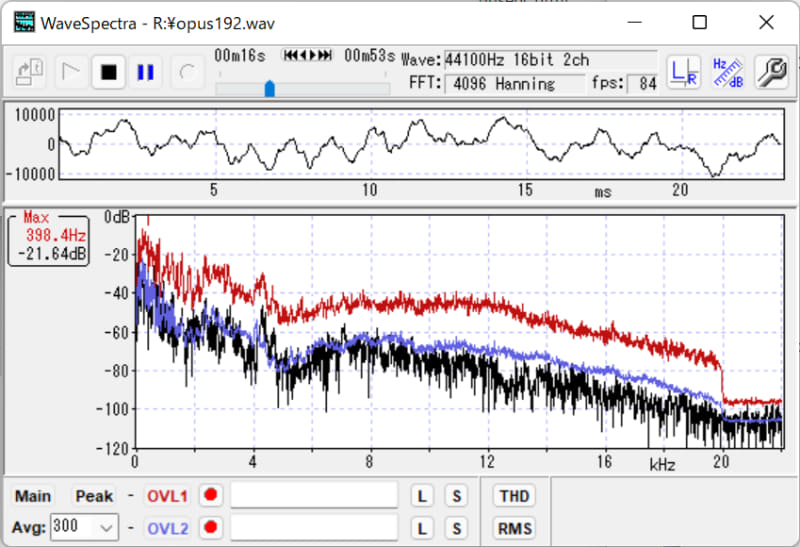Click the FFT 4096 Hanning field
Screen dimensions: 800x547
(x=514, y=83)
